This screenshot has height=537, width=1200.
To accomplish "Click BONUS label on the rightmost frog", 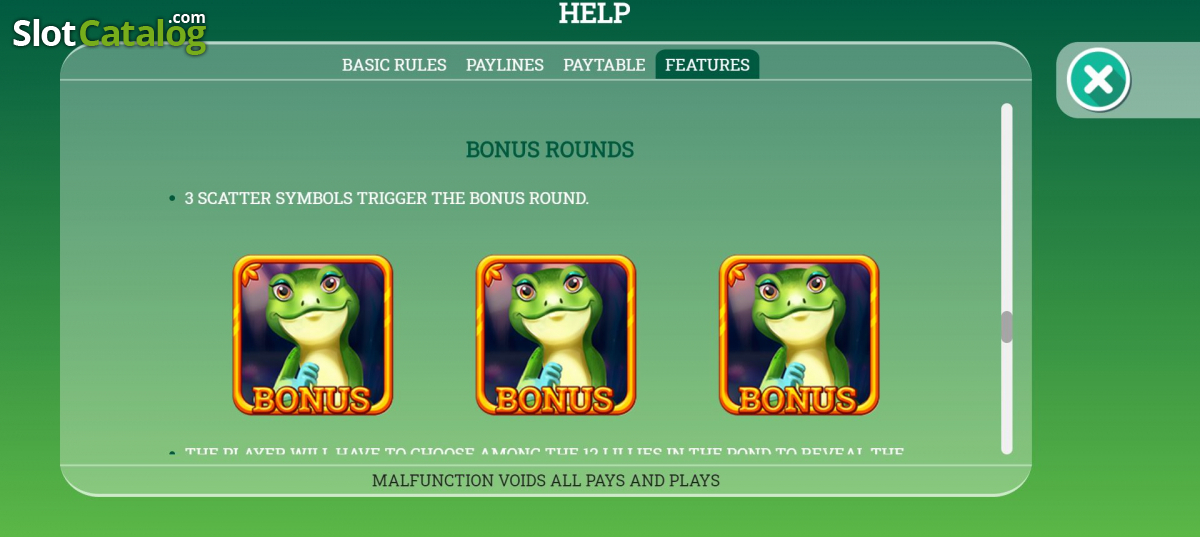I will coord(798,398).
